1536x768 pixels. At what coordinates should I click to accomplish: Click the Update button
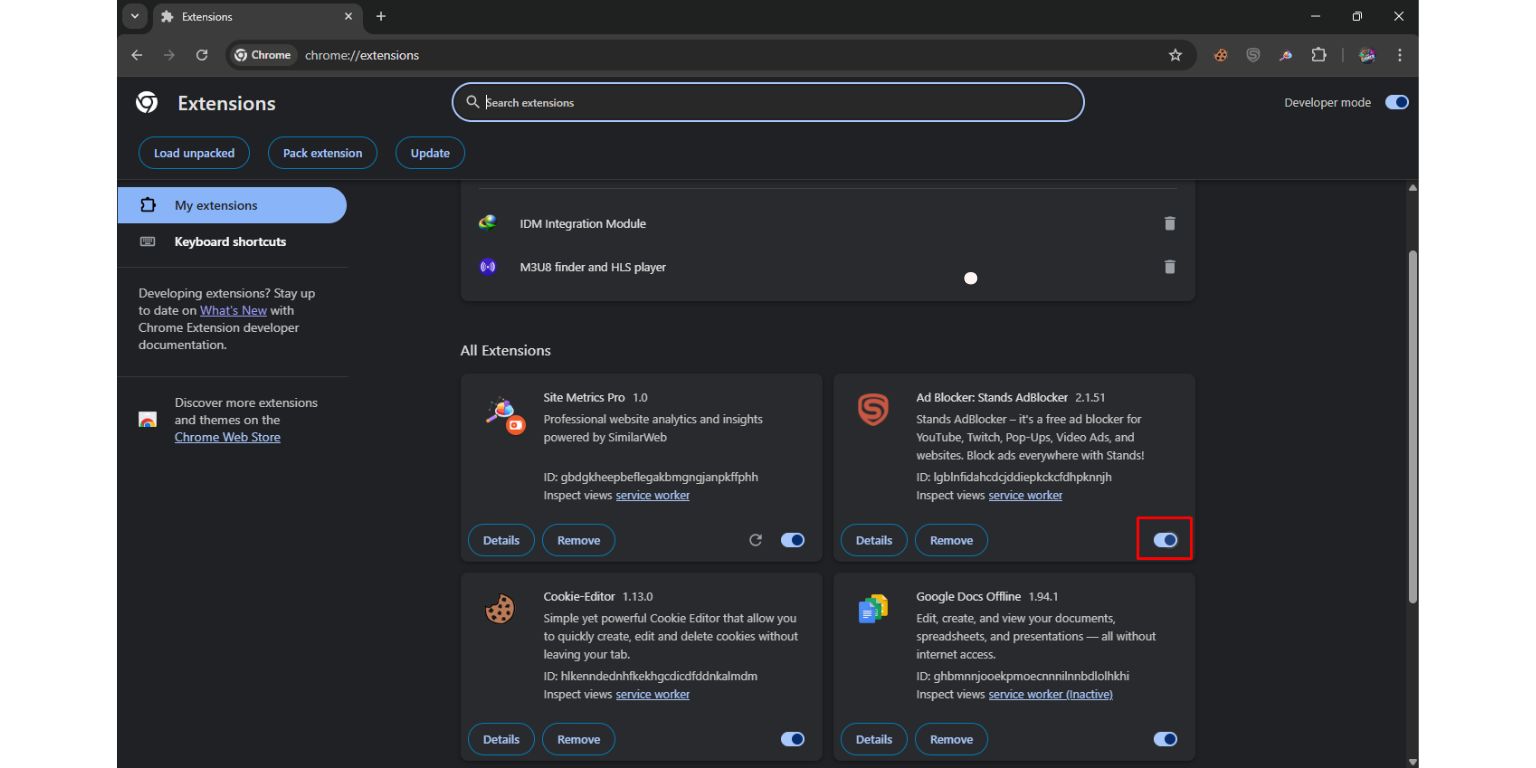pyautogui.click(x=430, y=153)
